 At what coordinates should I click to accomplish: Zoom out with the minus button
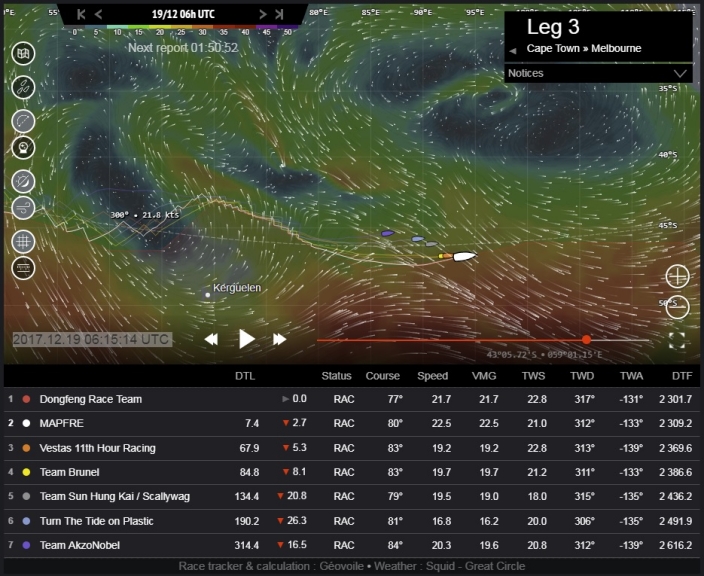pos(677,307)
